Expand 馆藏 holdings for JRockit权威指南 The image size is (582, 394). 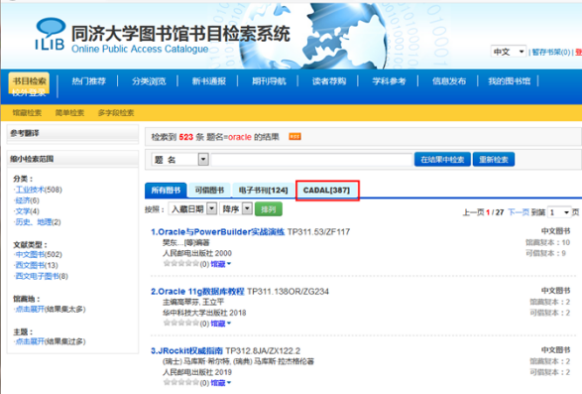point(220,382)
